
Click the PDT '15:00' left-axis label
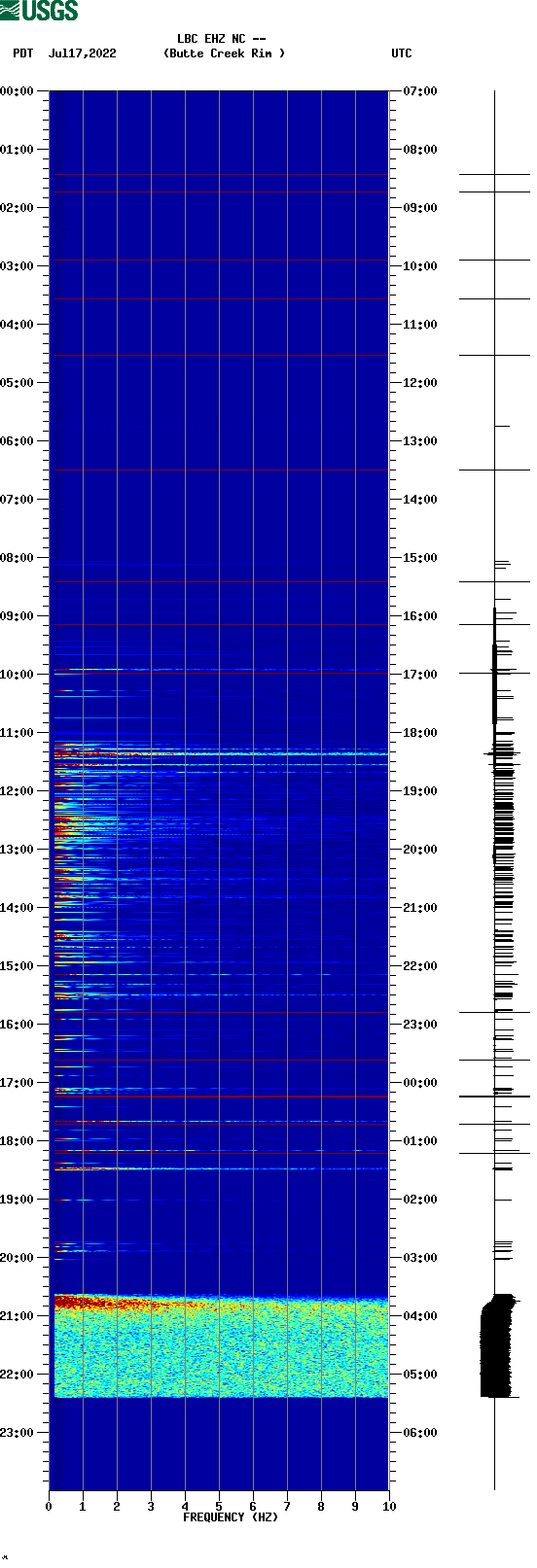coord(17,966)
